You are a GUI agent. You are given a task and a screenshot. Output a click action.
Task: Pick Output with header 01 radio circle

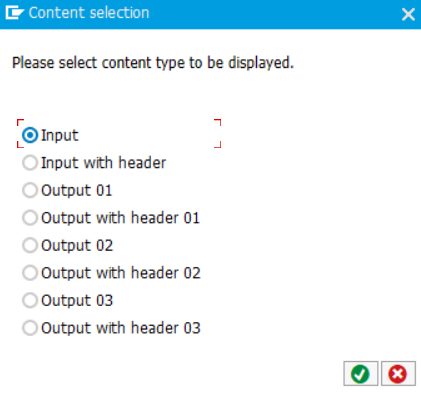coord(30,218)
